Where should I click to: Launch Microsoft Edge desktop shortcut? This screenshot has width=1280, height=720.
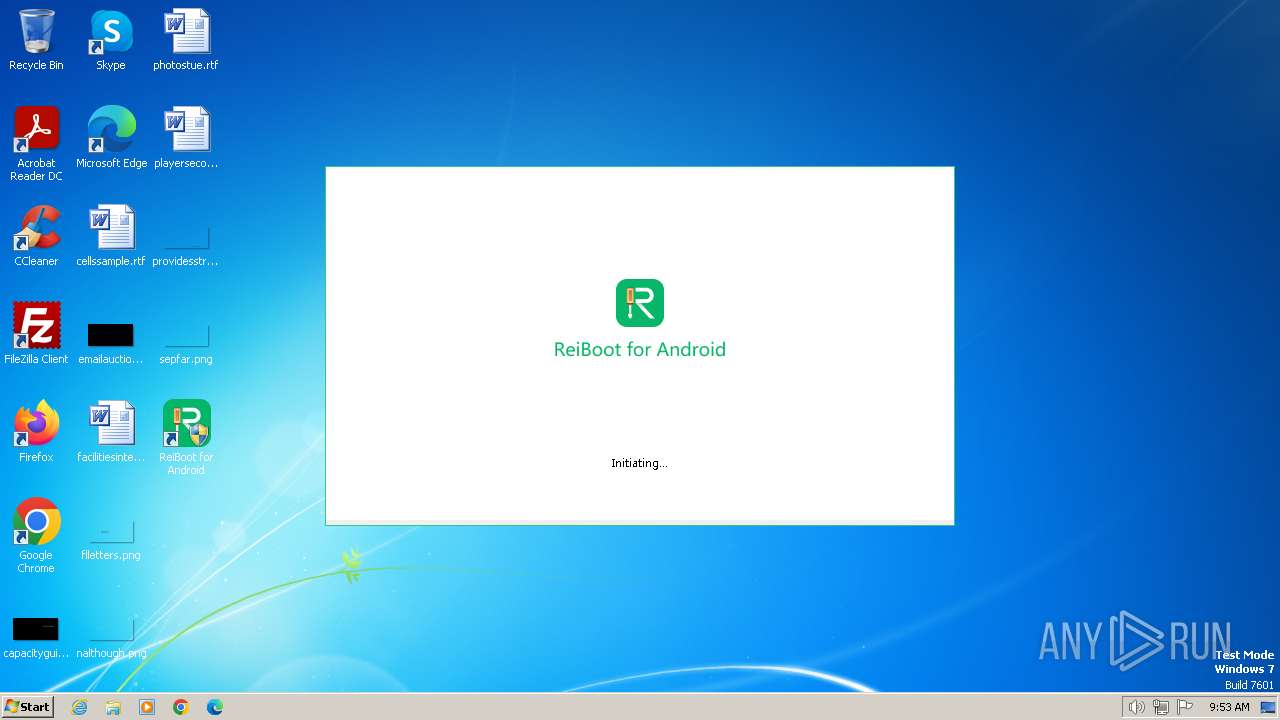(x=111, y=138)
